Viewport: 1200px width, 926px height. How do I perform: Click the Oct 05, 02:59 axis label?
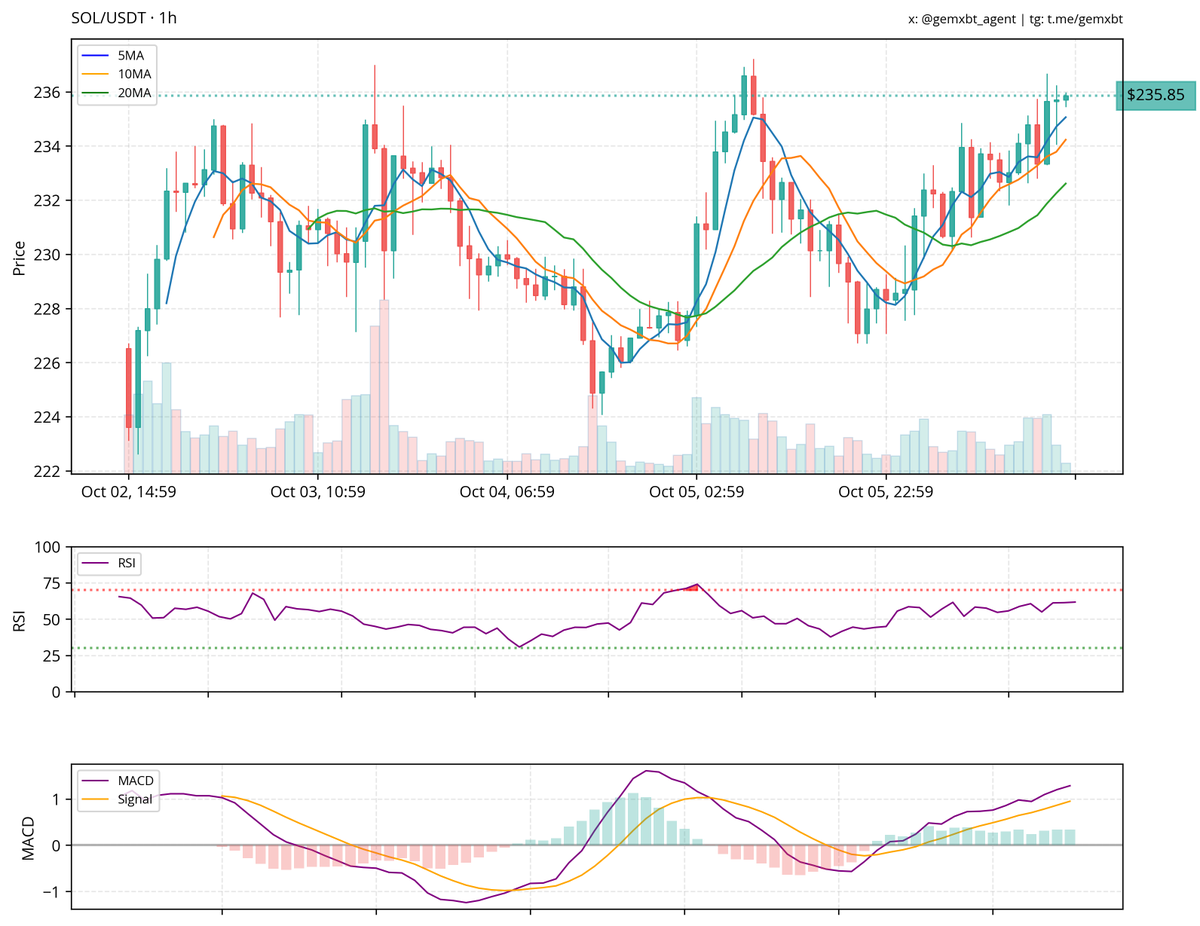coord(696,492)
